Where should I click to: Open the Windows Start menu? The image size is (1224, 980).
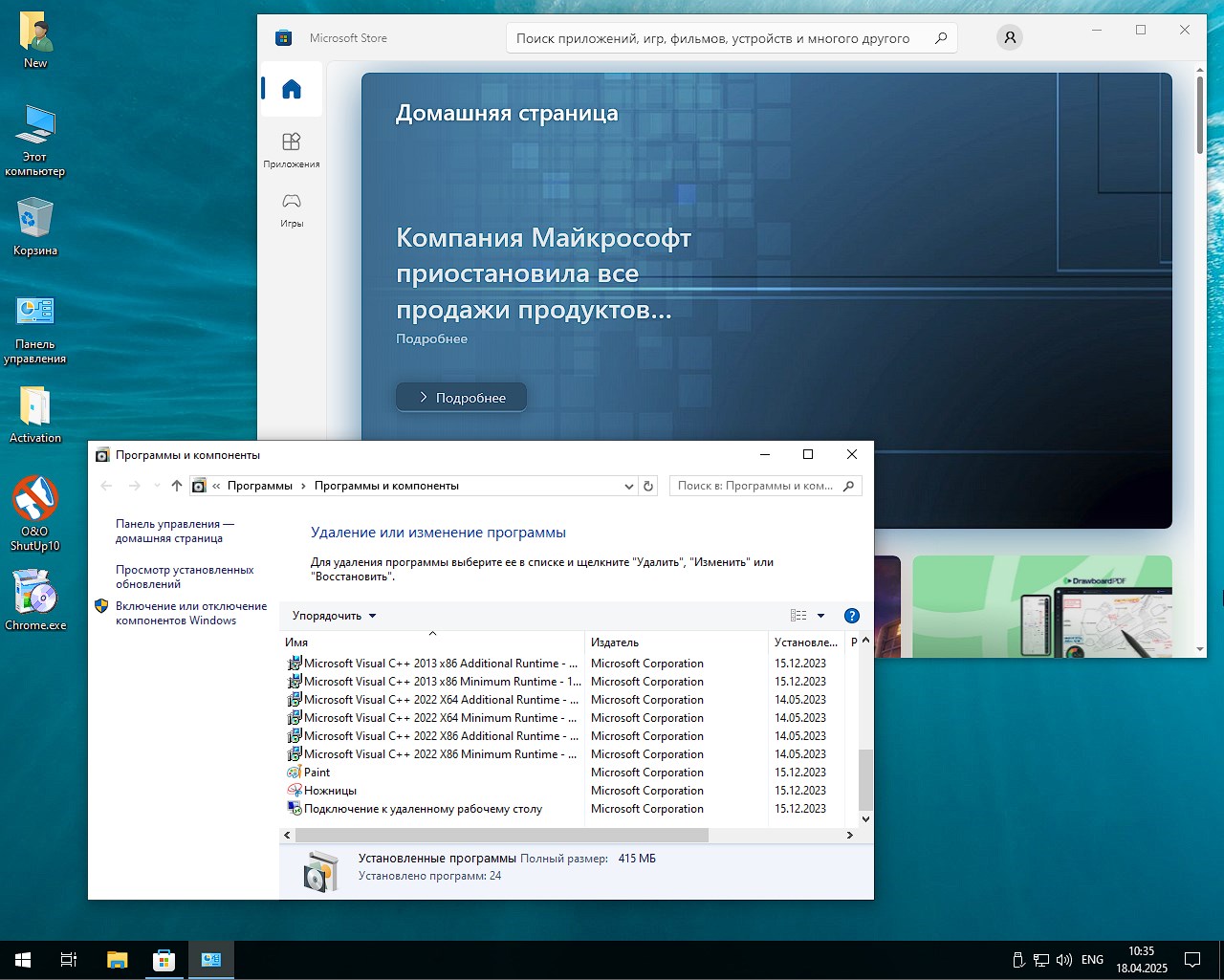[23, 960]
